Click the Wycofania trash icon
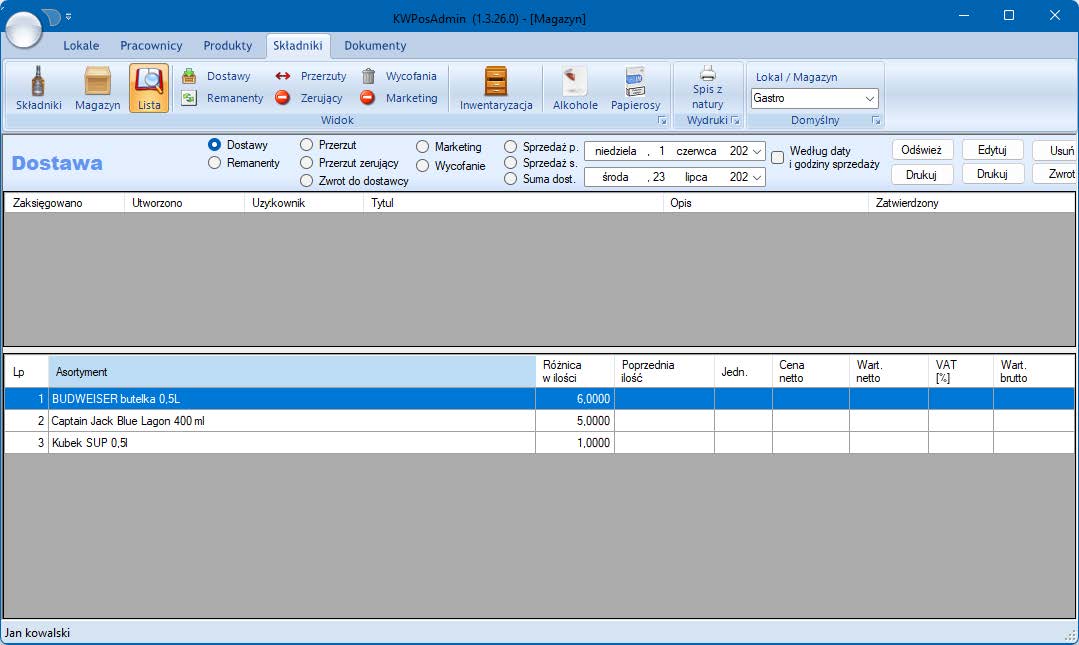 pyautogui.click(x=368, y=76)
